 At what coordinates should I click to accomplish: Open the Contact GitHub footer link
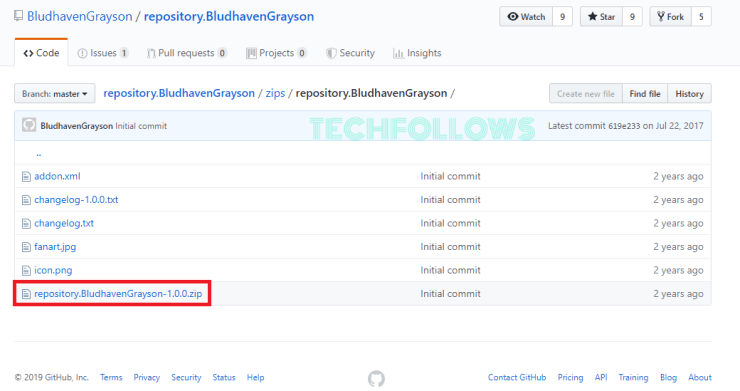[x=517, y=377]
